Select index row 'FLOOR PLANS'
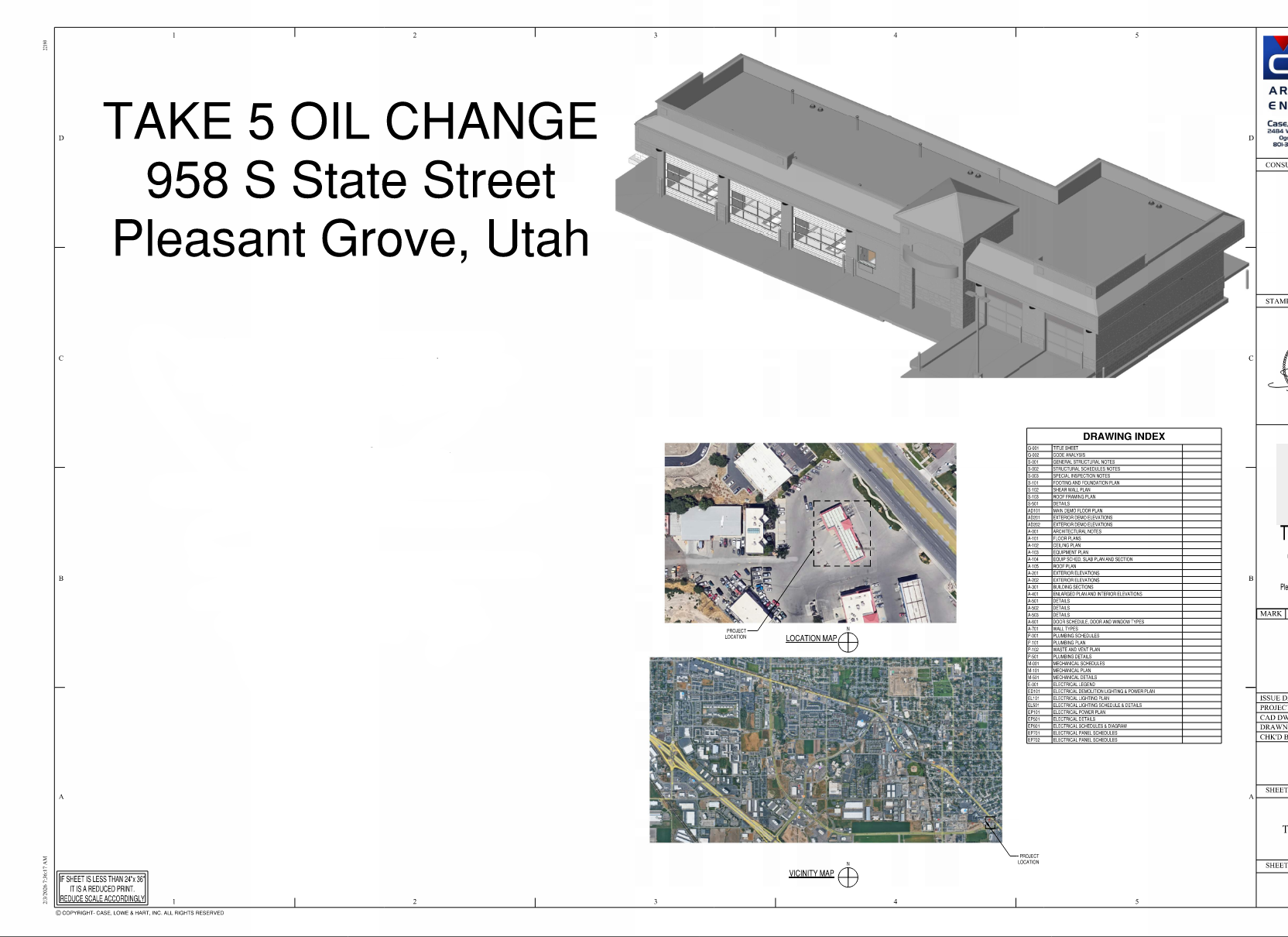 point(1124,539)
